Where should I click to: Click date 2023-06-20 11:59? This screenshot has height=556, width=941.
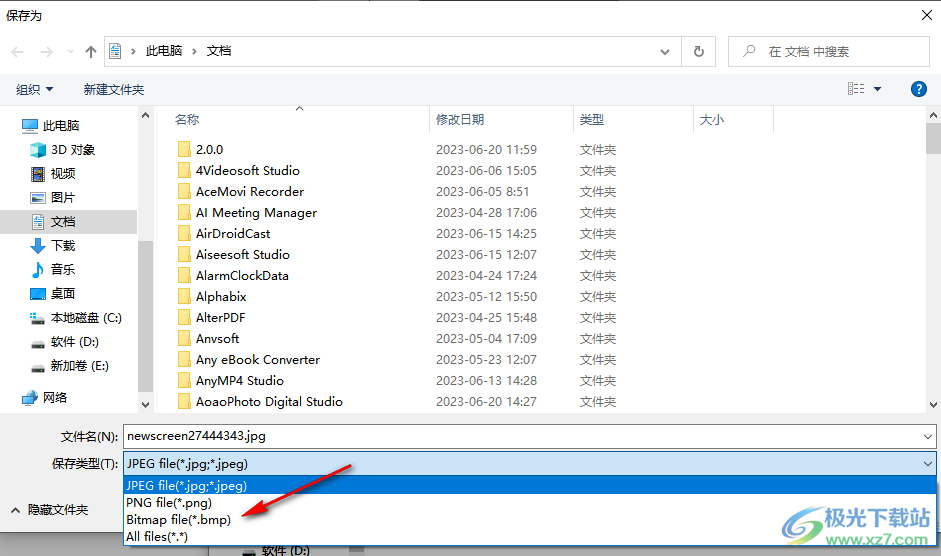486,150
